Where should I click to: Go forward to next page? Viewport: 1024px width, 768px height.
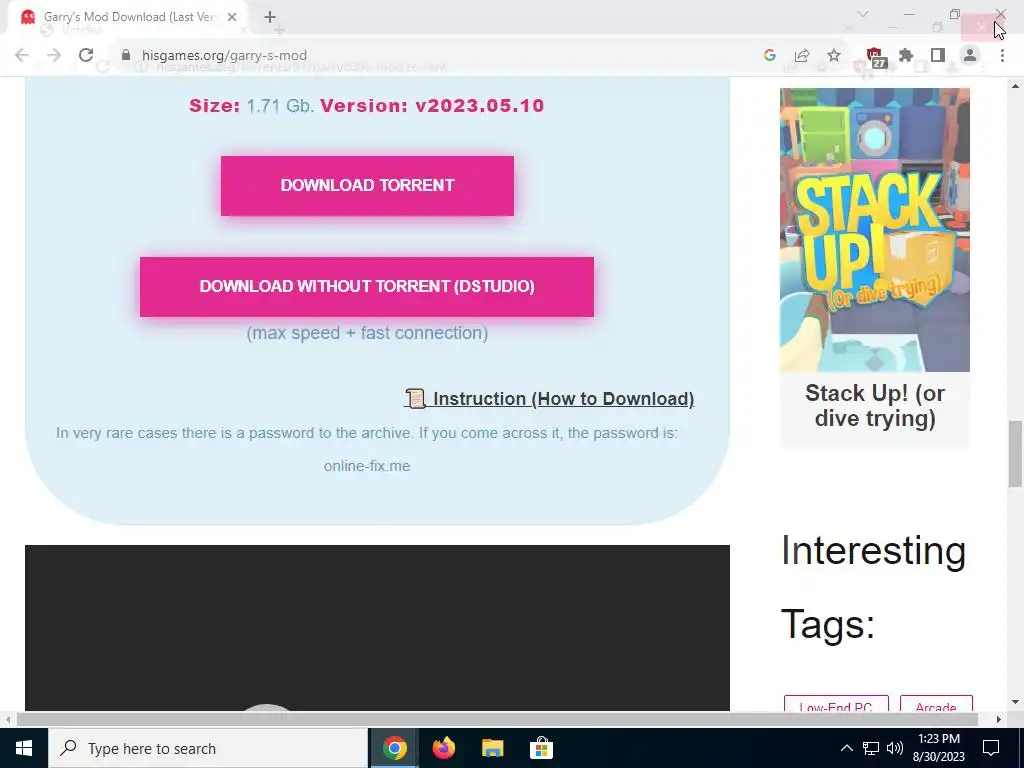[54, 56]
